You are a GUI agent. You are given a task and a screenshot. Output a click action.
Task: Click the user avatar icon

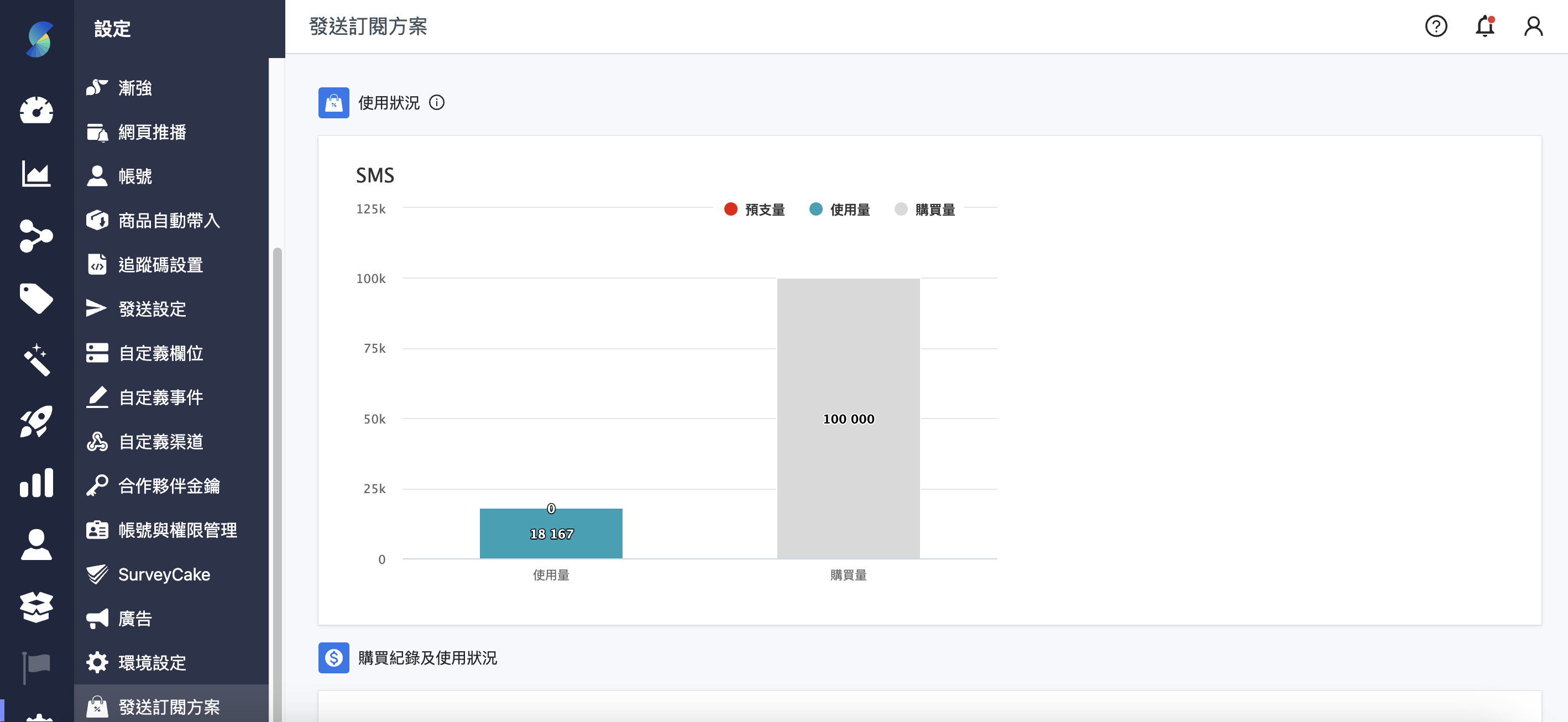(1533, 27)
